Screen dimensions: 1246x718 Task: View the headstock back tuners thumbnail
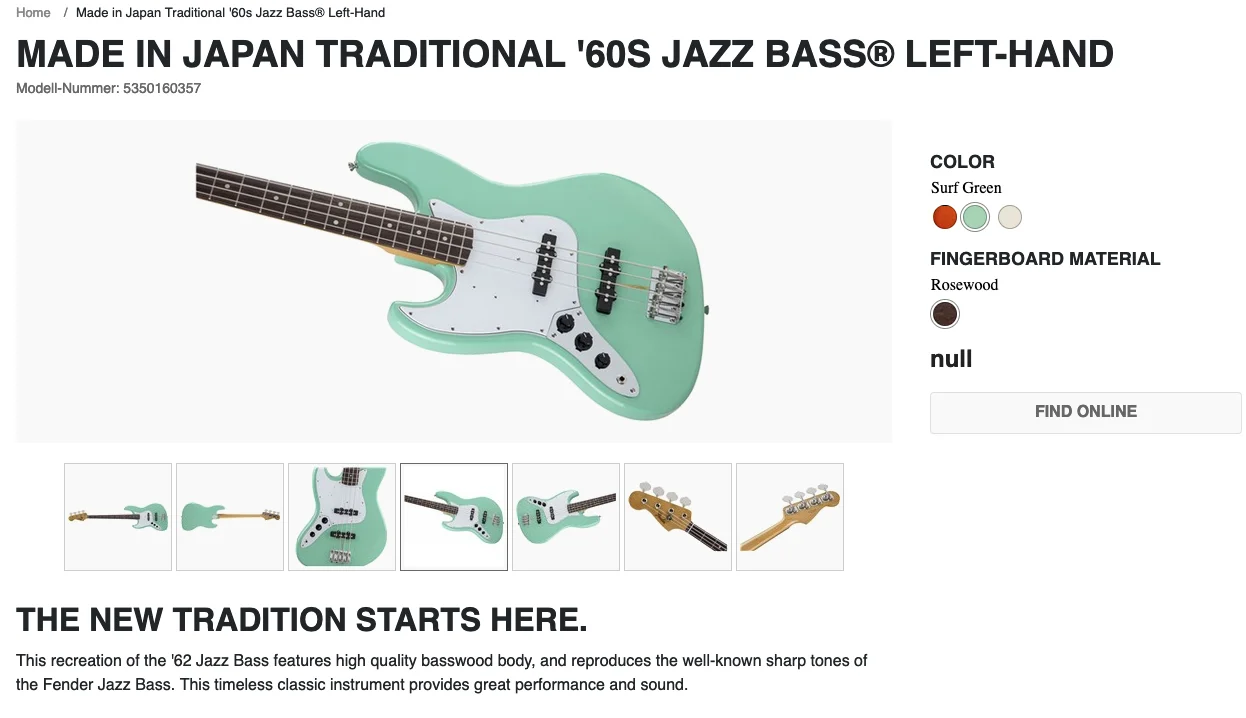pos(790,517)
